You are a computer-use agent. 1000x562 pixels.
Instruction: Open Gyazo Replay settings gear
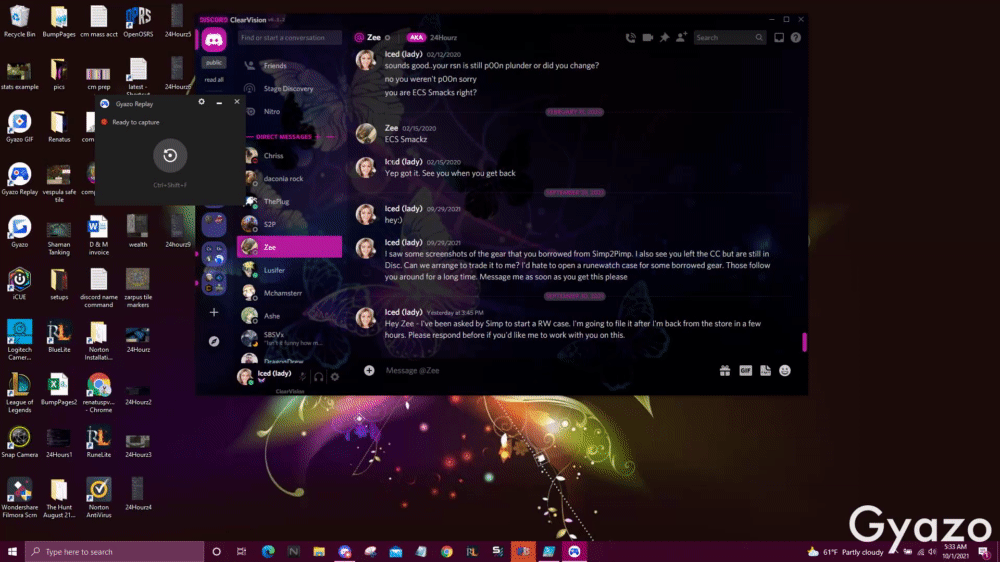tap(202, 101)
